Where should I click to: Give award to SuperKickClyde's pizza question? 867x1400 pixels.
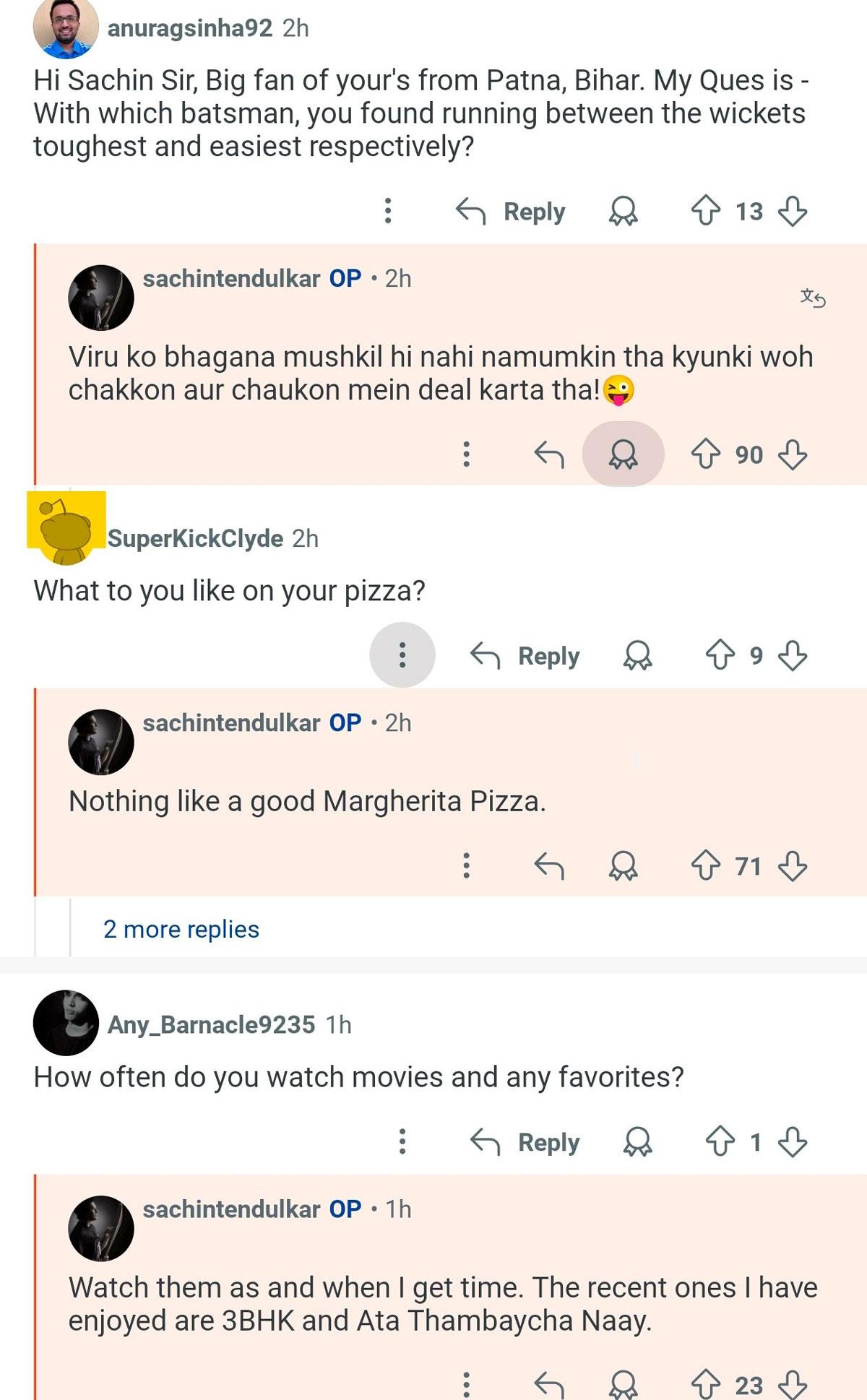coord(637,655)
